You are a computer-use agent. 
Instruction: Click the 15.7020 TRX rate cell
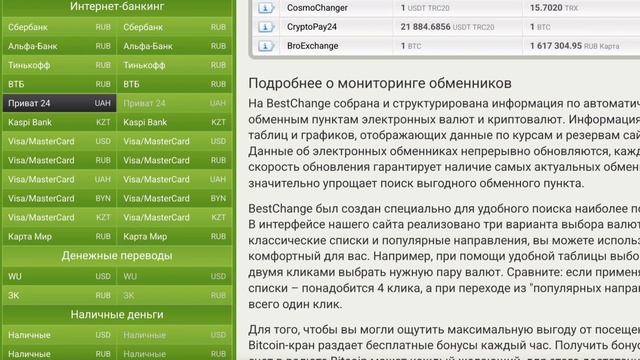click(x=581, y=8)
